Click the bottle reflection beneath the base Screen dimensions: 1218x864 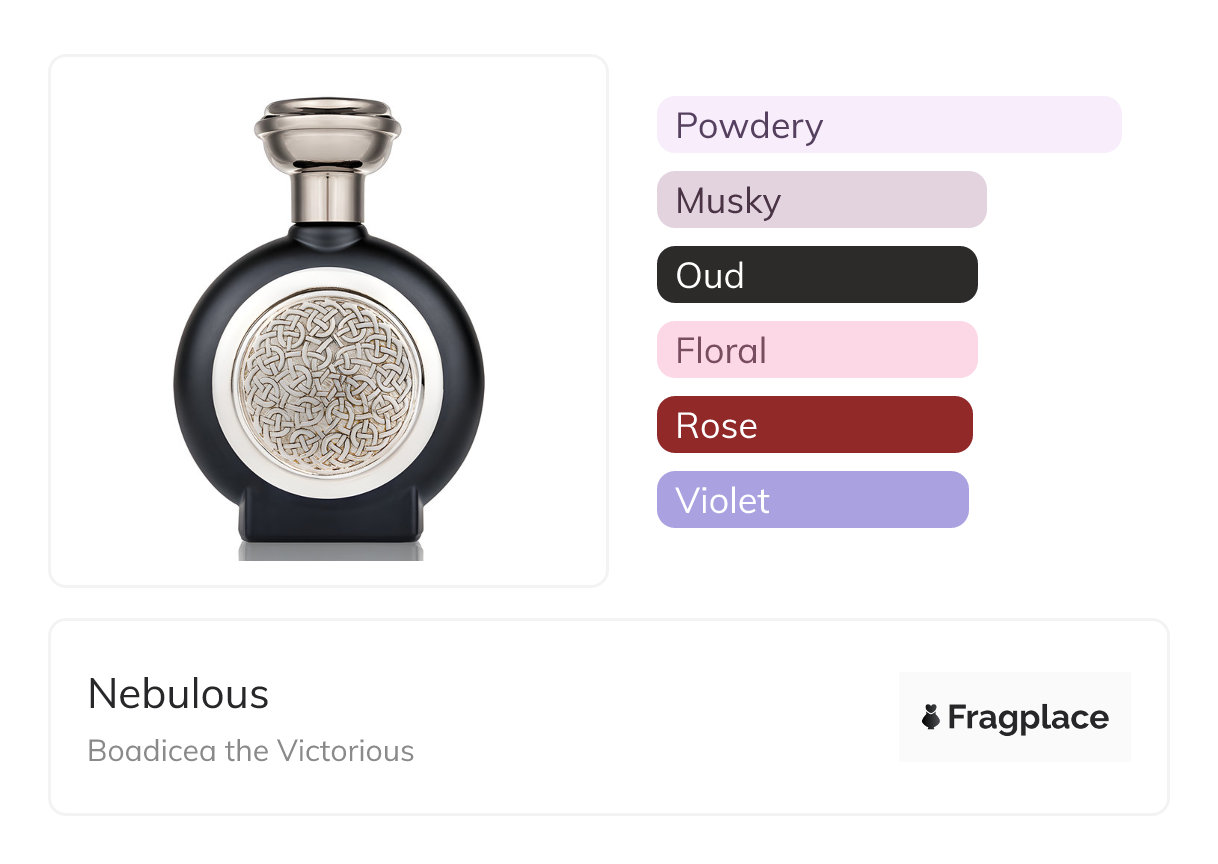330,551
